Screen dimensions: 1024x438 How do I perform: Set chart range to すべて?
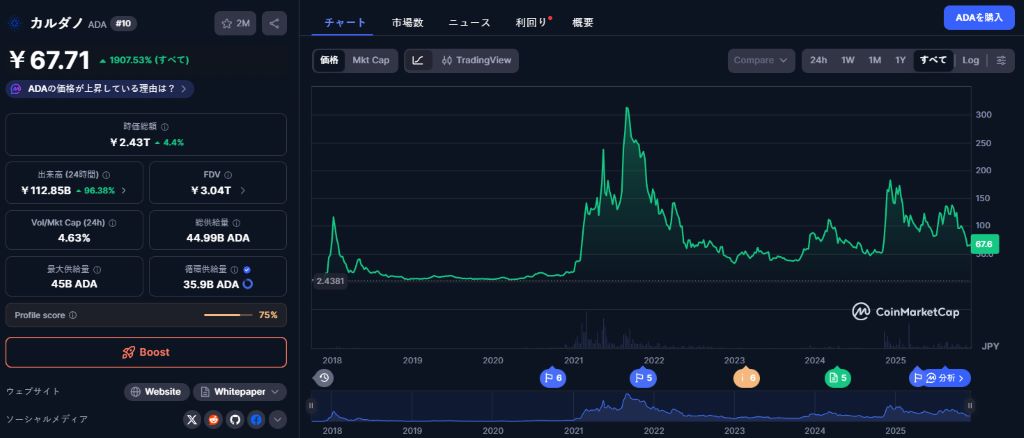(933, 61)
